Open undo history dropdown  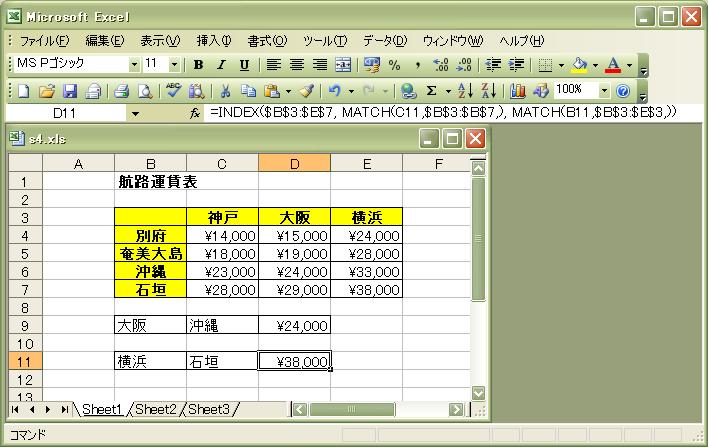[351, 91]
